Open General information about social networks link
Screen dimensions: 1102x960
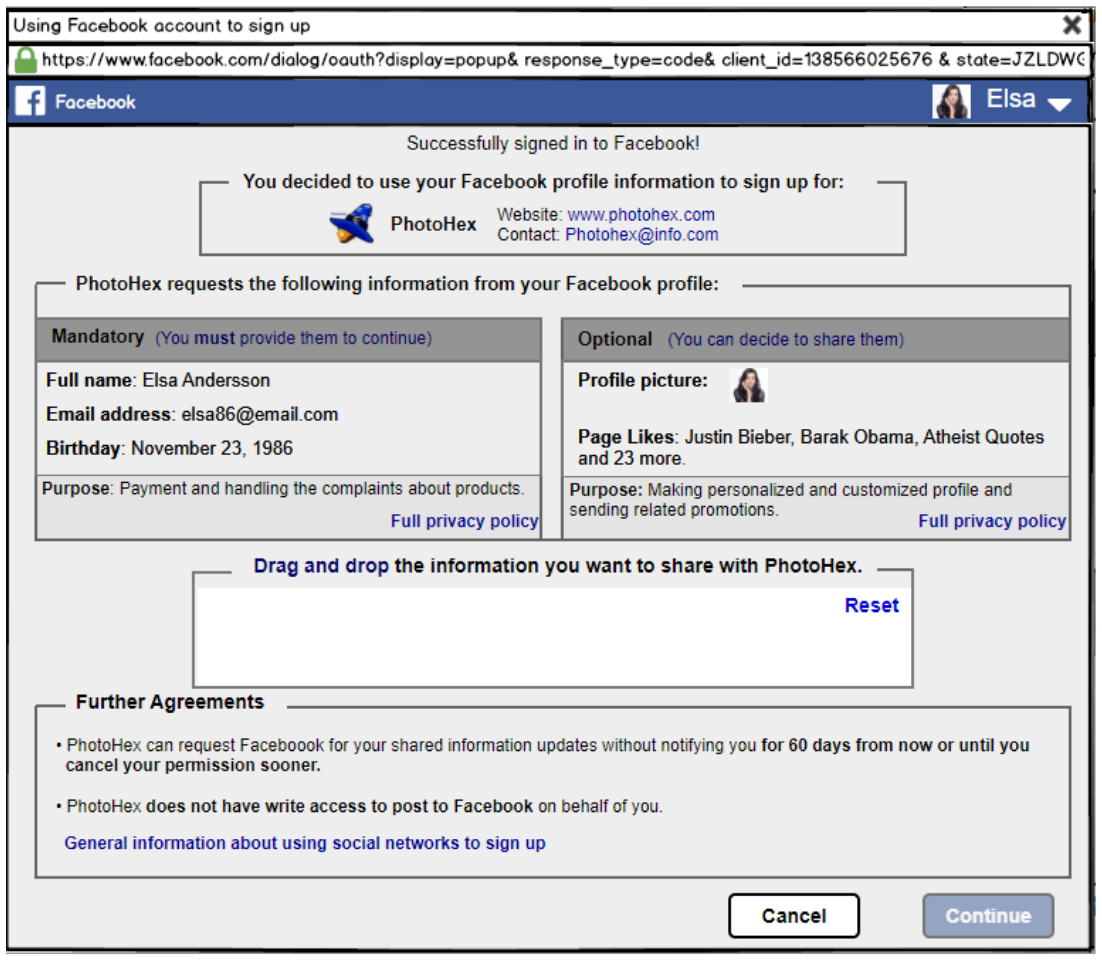(x=305, y=843)
